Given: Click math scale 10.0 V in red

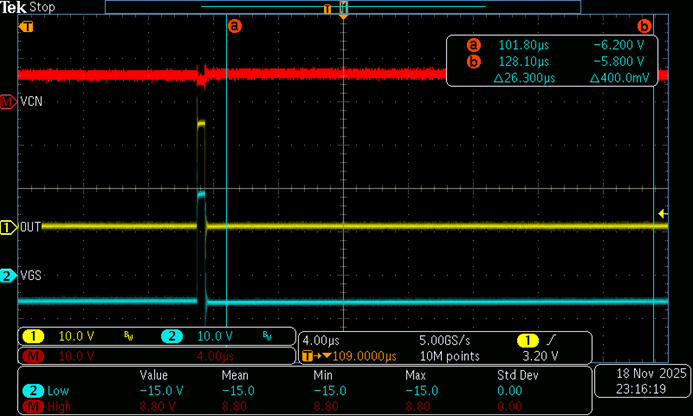Looking at the screenshot, I should (x=76, y=356).
